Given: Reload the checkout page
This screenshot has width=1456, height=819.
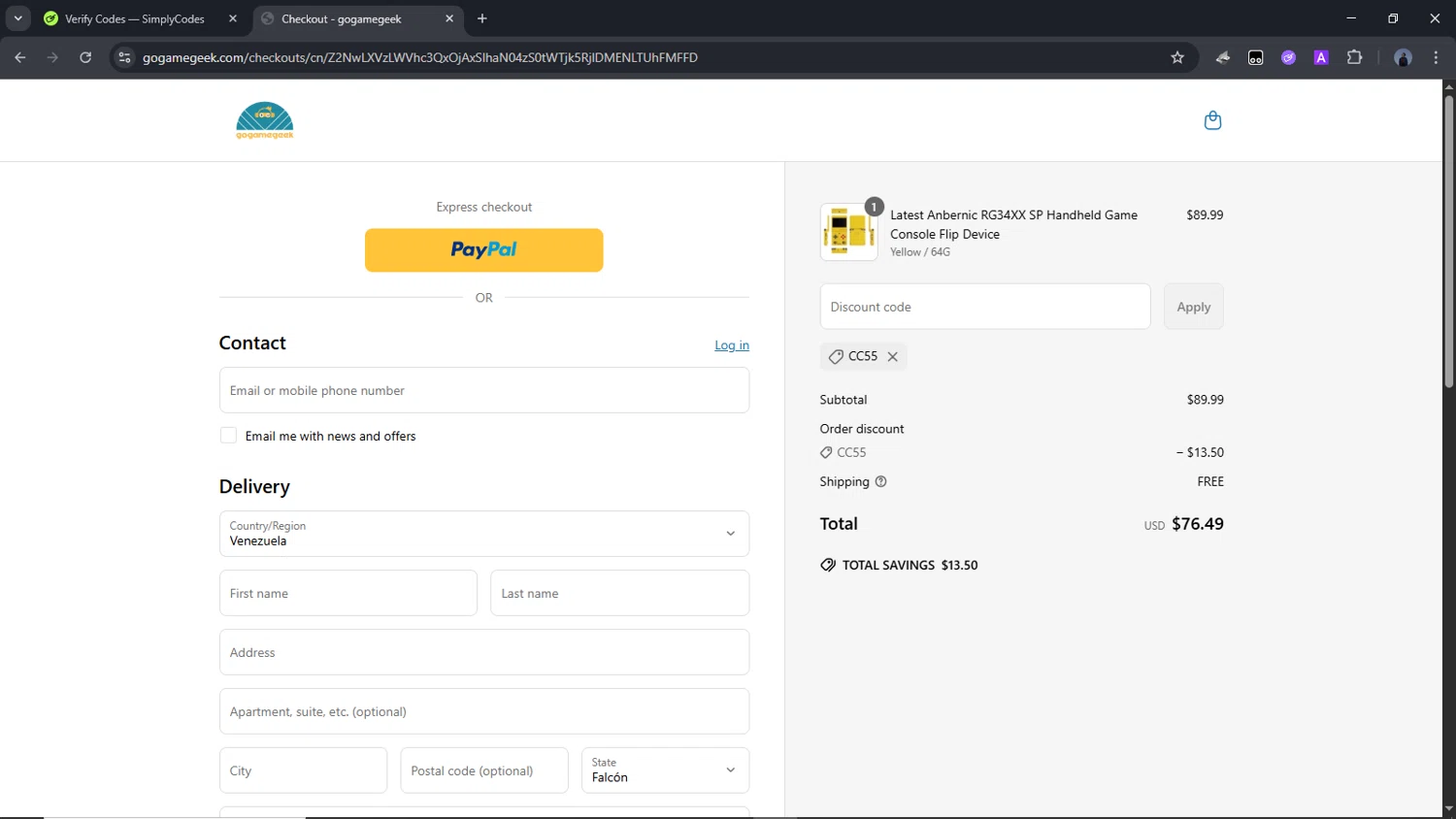Looking at the screenshot, I should [85, 57].
